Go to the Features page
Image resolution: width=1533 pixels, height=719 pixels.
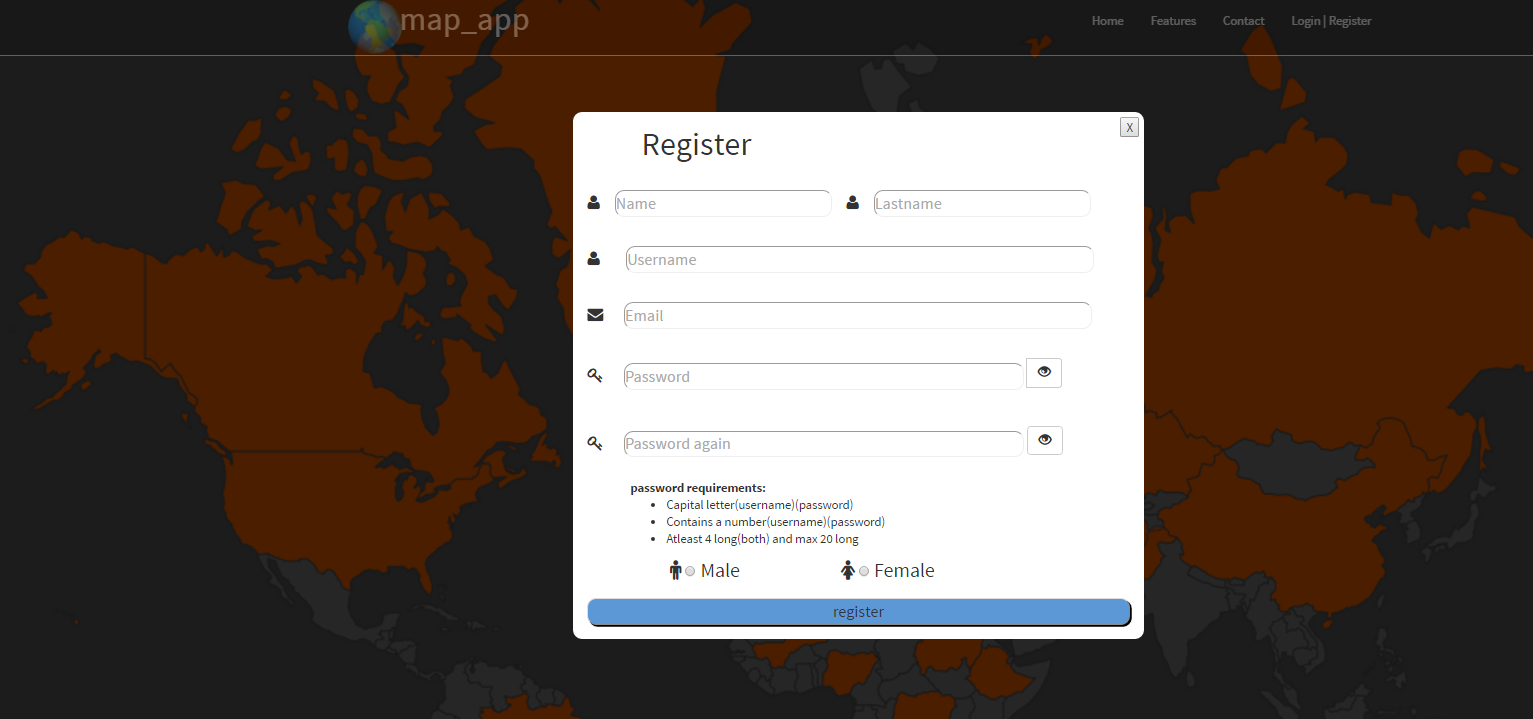click(x=1173, y=21)
